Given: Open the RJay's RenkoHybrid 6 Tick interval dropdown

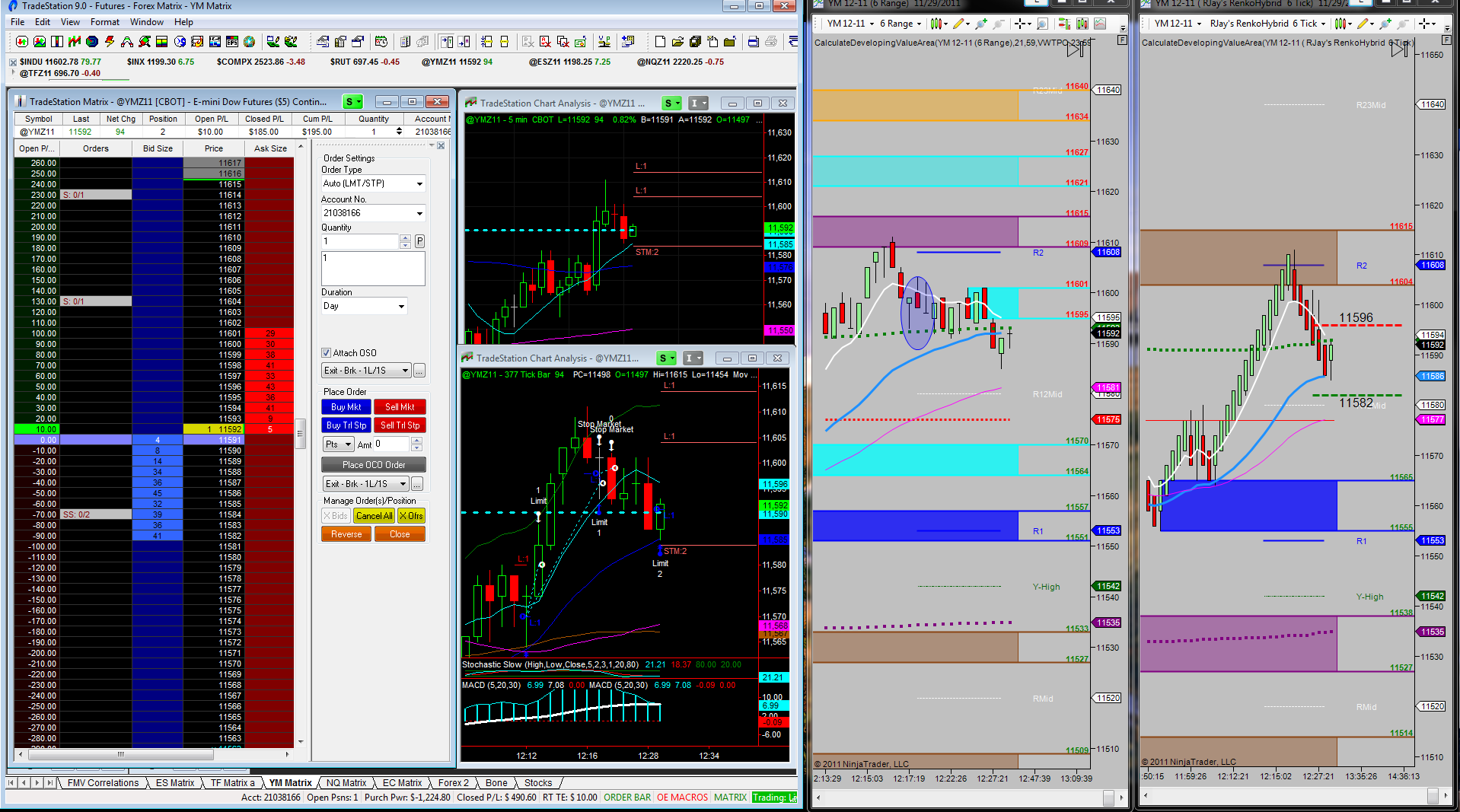Looking at the screenshot, I should point(1267,24).
